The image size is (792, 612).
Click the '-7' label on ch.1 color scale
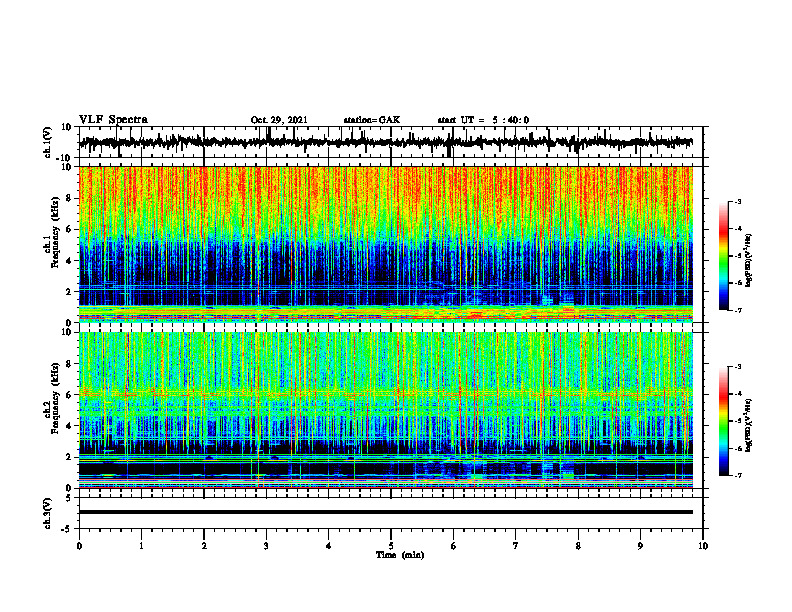click(738, 310)
